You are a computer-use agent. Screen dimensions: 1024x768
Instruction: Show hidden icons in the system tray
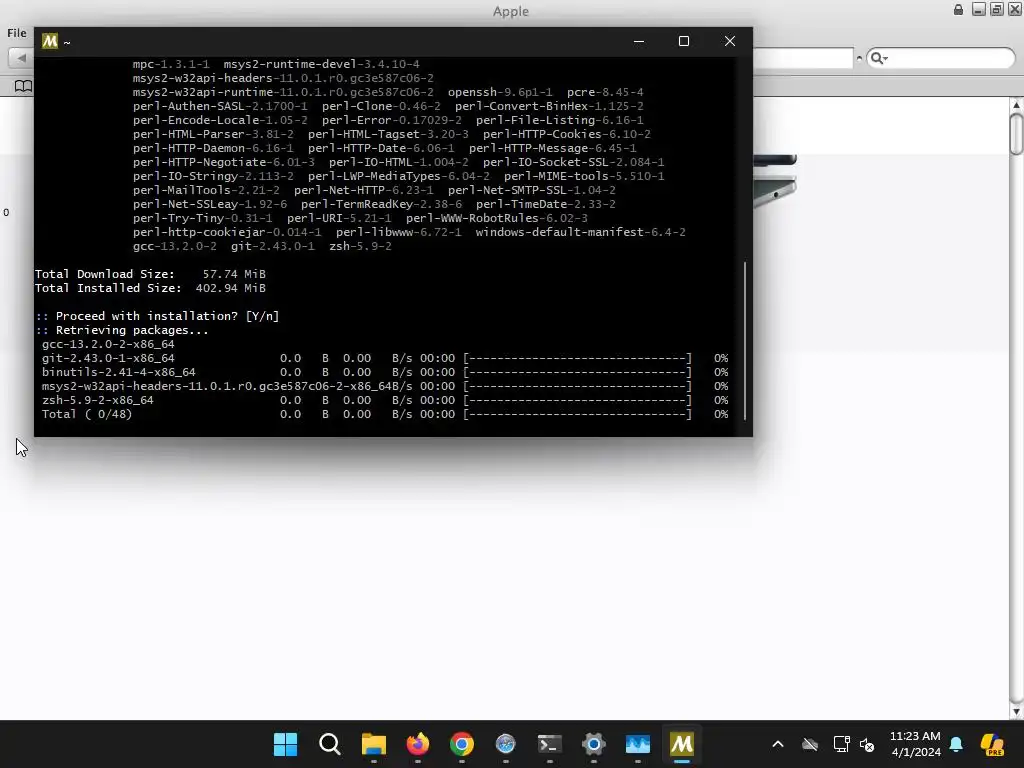click(778, 744)
